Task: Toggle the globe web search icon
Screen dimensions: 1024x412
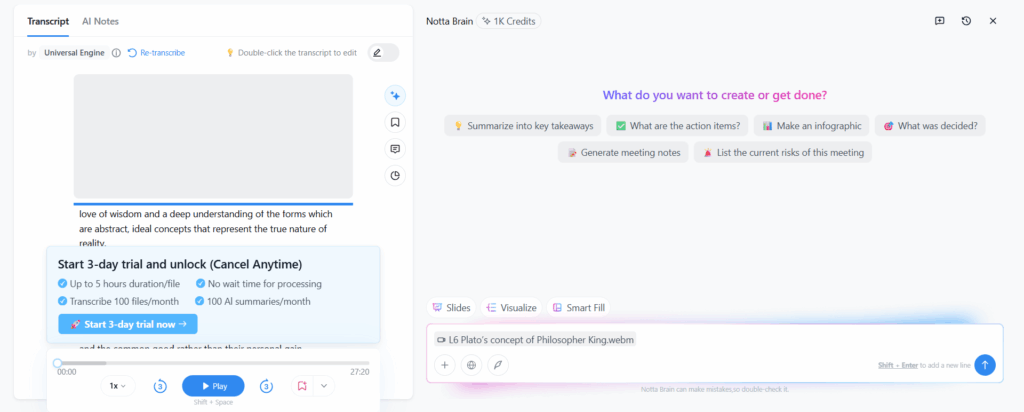Action: point(472,365)
